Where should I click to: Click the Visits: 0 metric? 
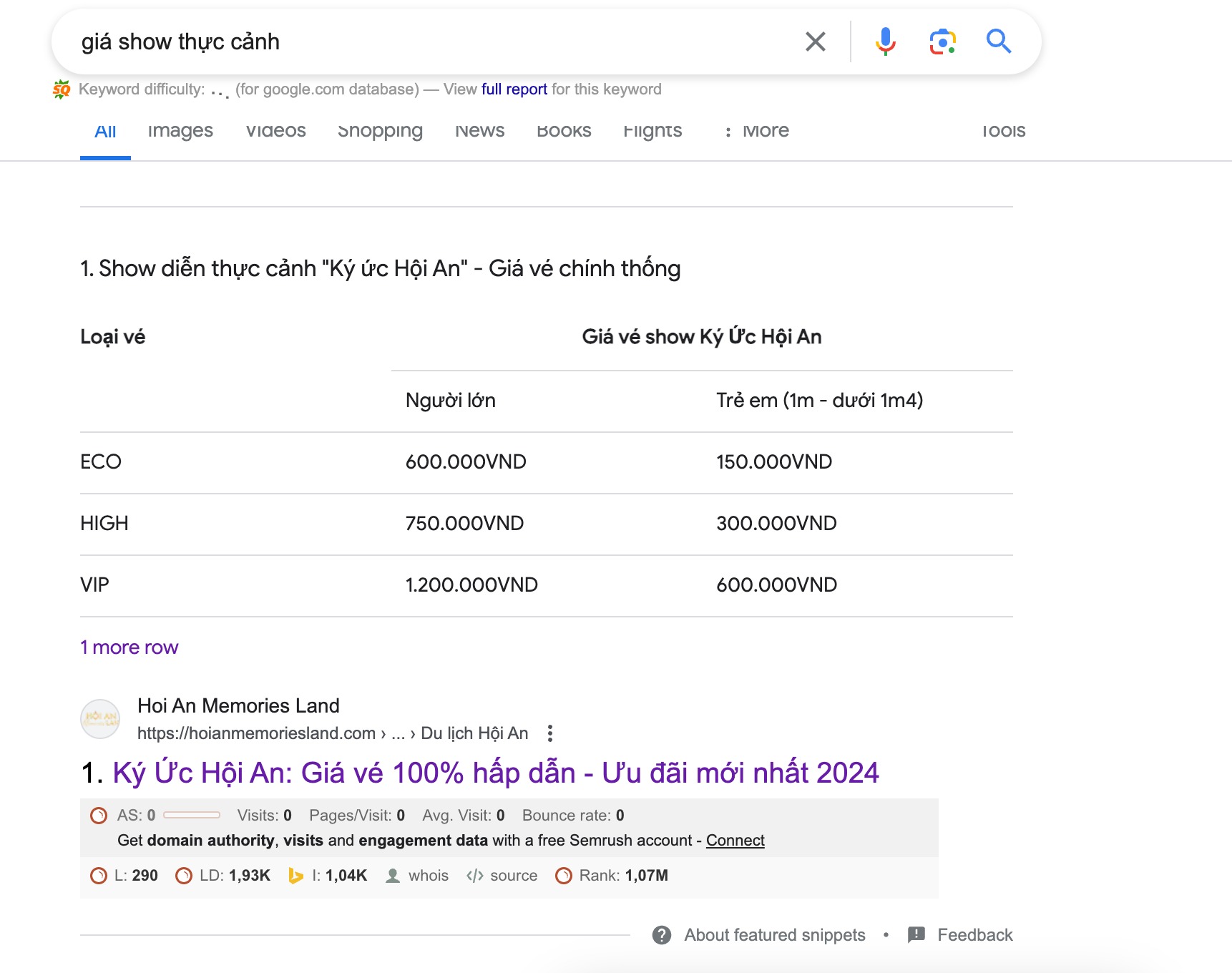[265, 816]
